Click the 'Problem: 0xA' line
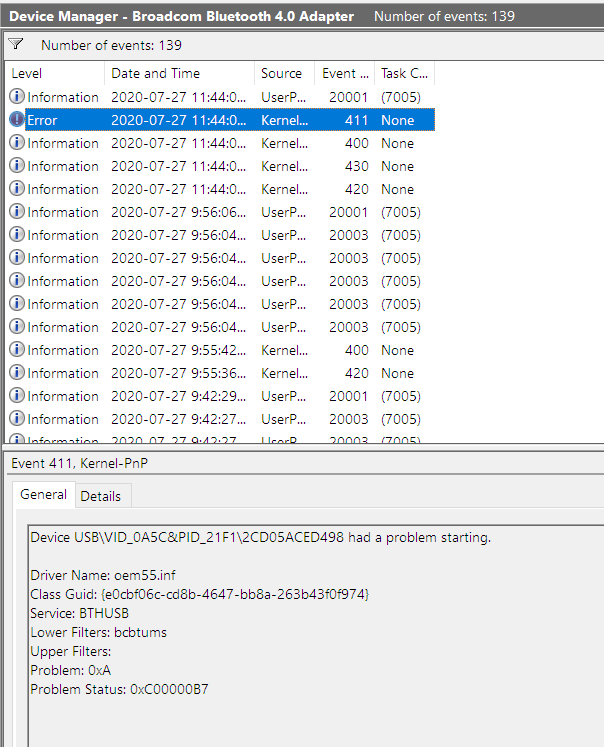Screen dimensions: 604x747 click(70, 670)
